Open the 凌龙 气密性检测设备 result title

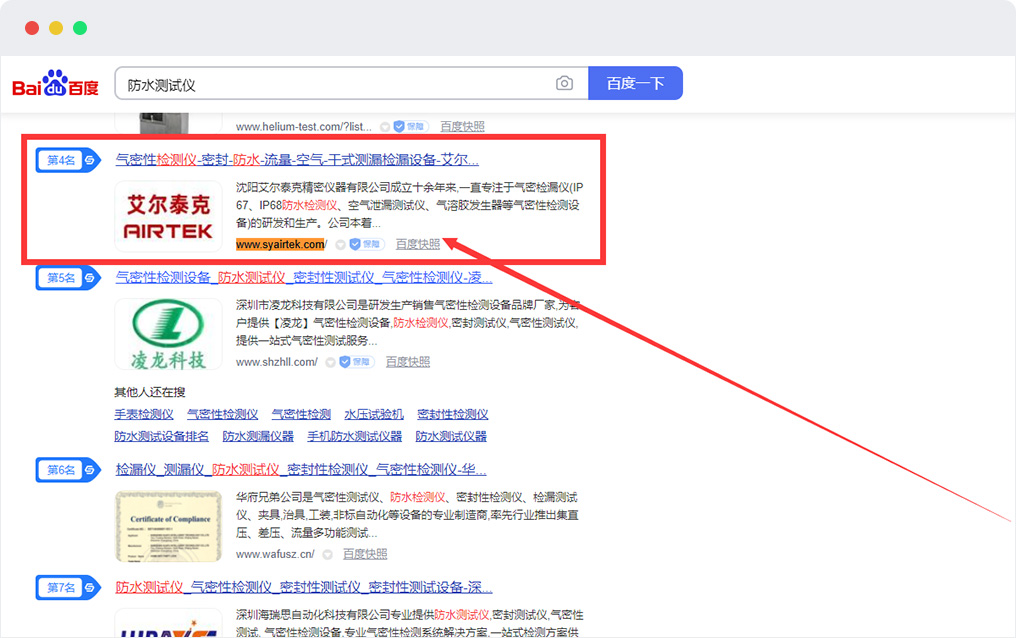tap(304, 277)
